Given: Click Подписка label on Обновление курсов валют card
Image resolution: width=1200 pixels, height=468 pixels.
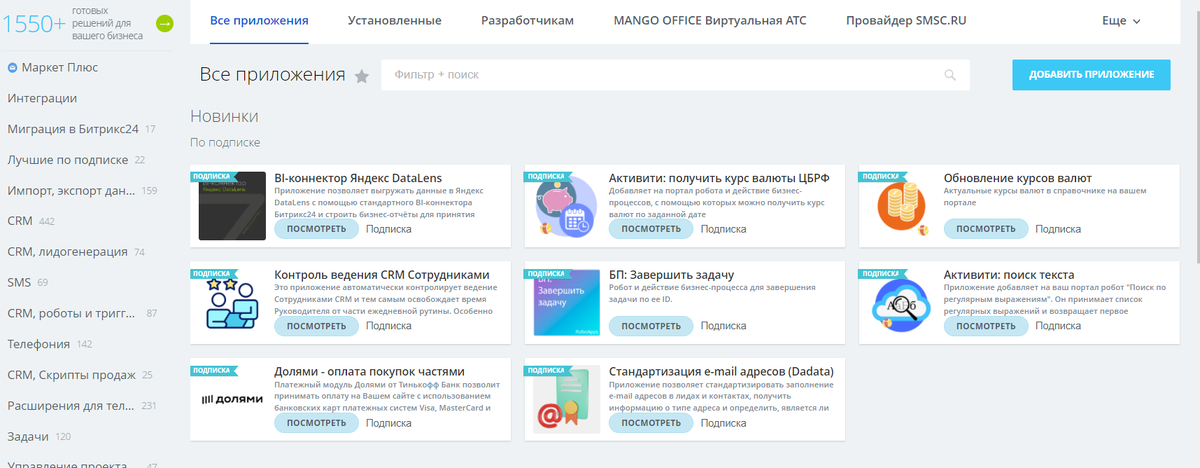Looking at the screenshot, I should click(x=1058, y=229).
